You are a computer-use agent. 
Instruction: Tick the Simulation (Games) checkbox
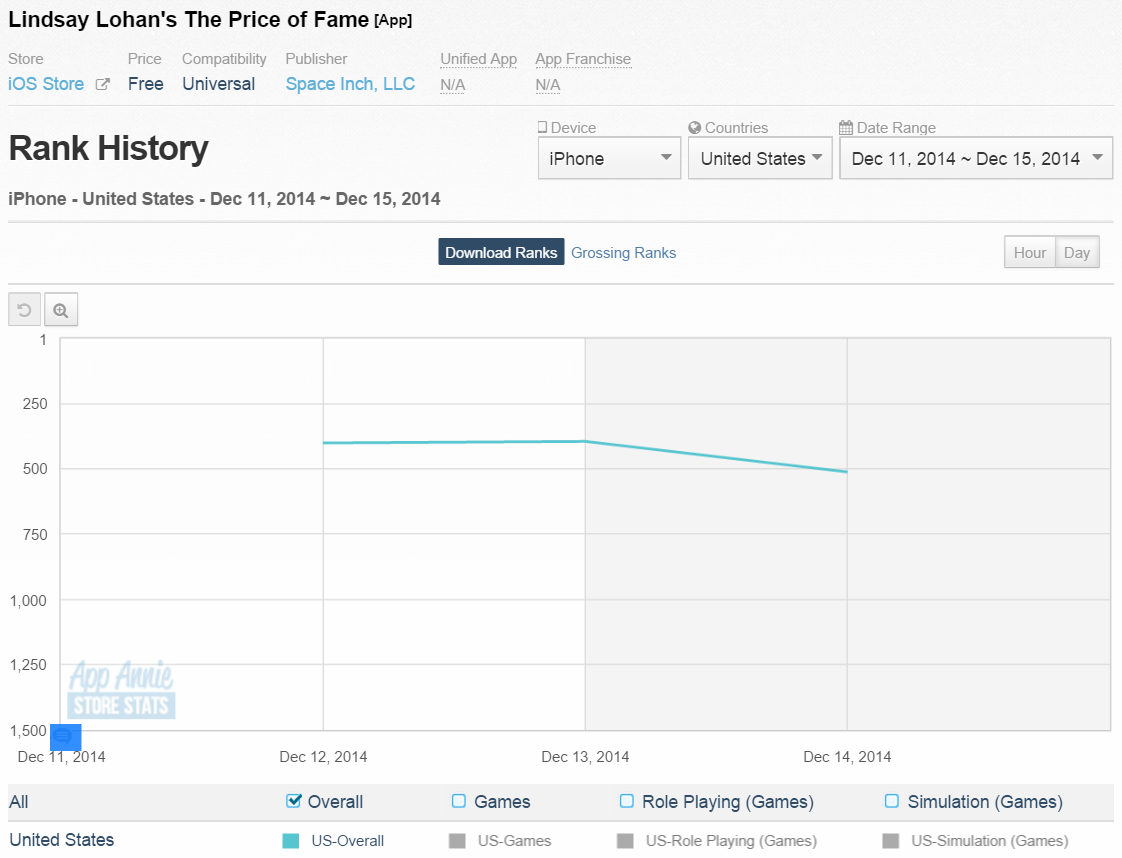[x=892, y=801]
